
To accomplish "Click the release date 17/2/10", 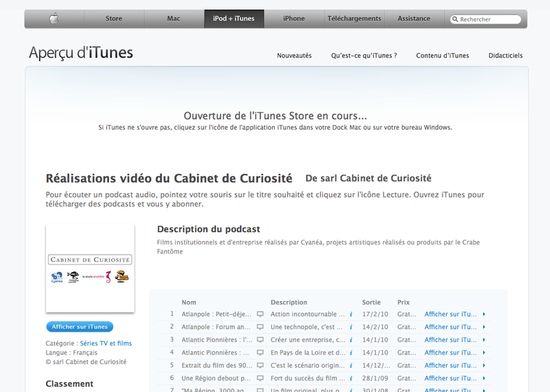I will pyautogui.click(x=375, y=314).
